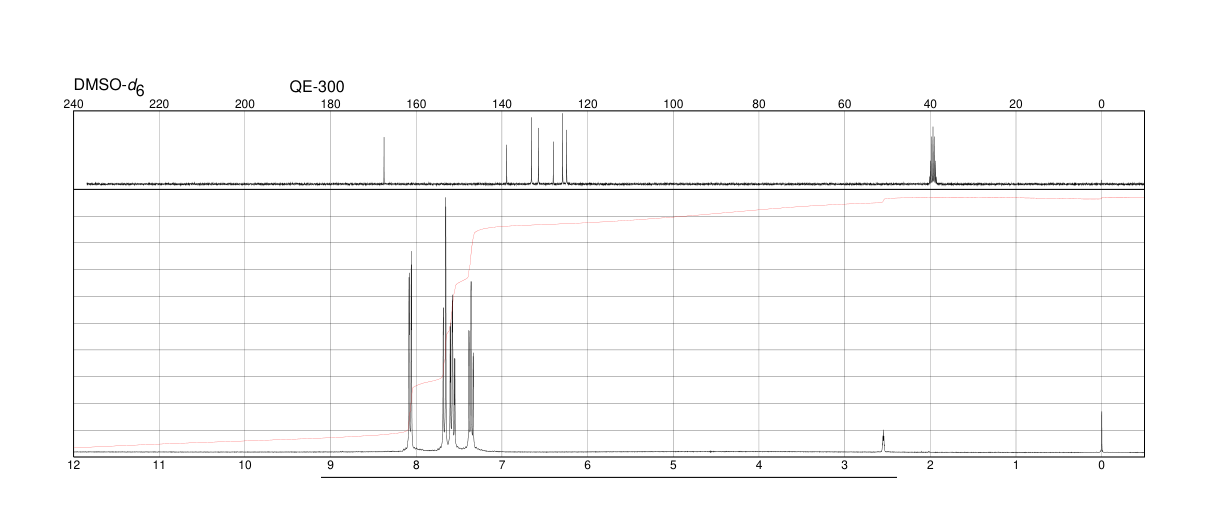Click the 0 label on the proton axis
The height and width of the screenshot is (528, 1224).
1102,465
